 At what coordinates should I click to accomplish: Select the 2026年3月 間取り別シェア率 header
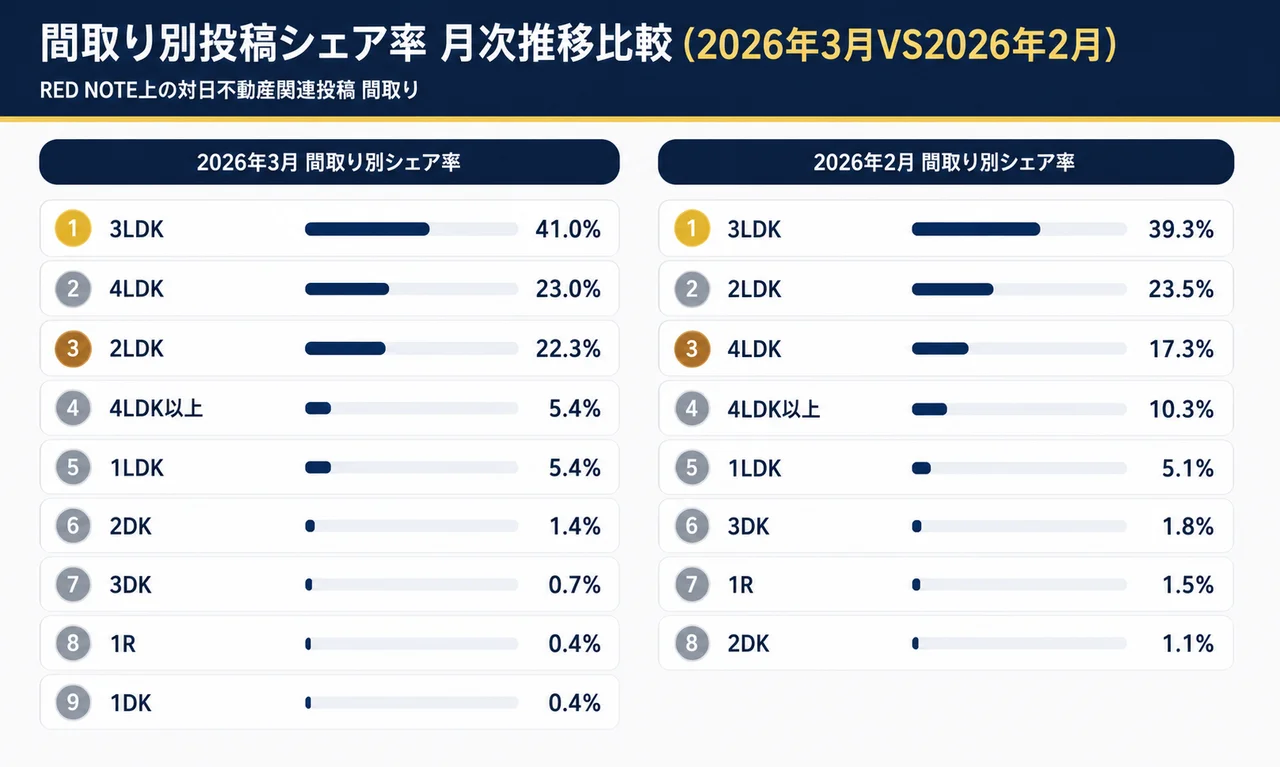click(329, 162)
